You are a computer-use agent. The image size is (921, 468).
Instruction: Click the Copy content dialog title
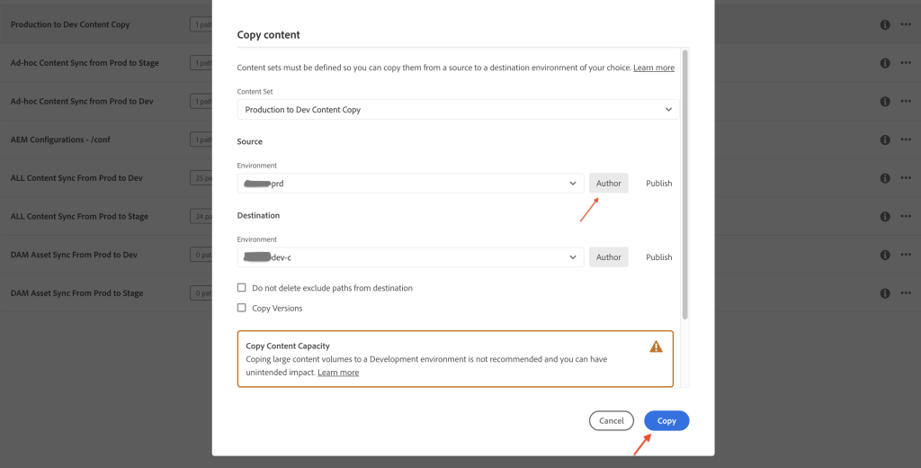click(x=268, y=35)
